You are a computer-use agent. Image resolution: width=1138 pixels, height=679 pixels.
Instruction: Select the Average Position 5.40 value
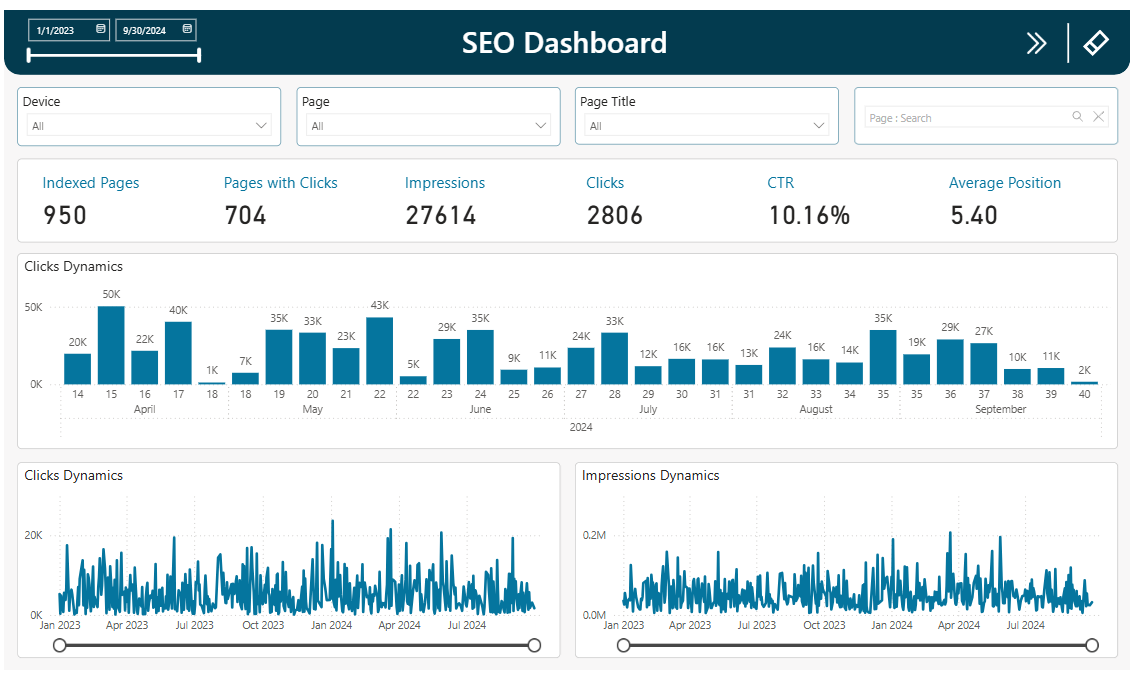pyautogui.click(x=974, y=215)
